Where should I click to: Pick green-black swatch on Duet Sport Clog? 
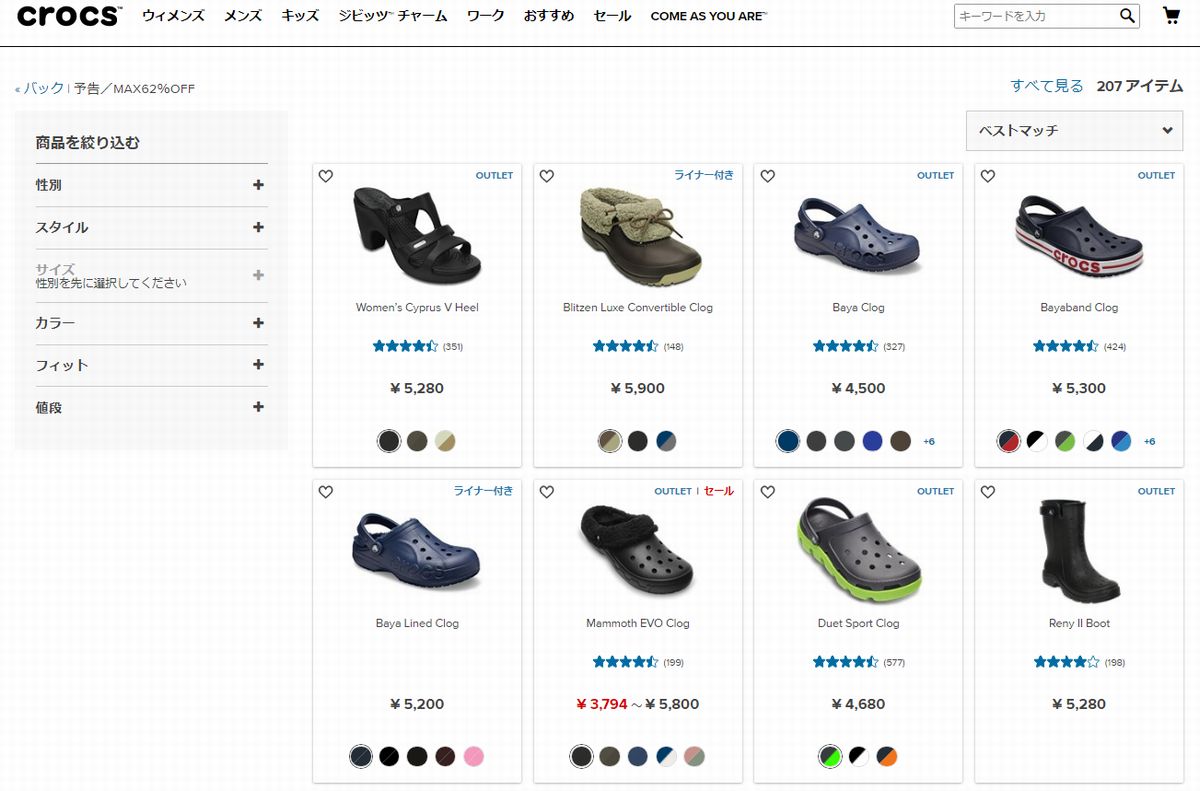coord(830,757)
